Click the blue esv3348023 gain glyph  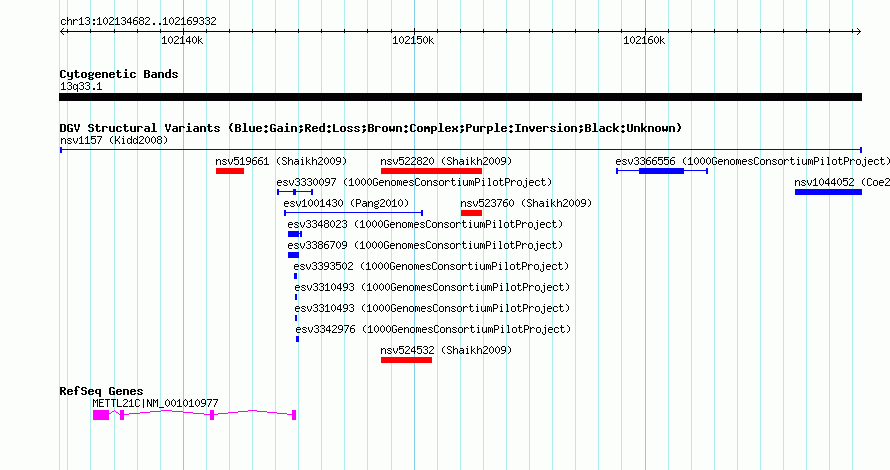pyautogui.click(x=295, y=234)
